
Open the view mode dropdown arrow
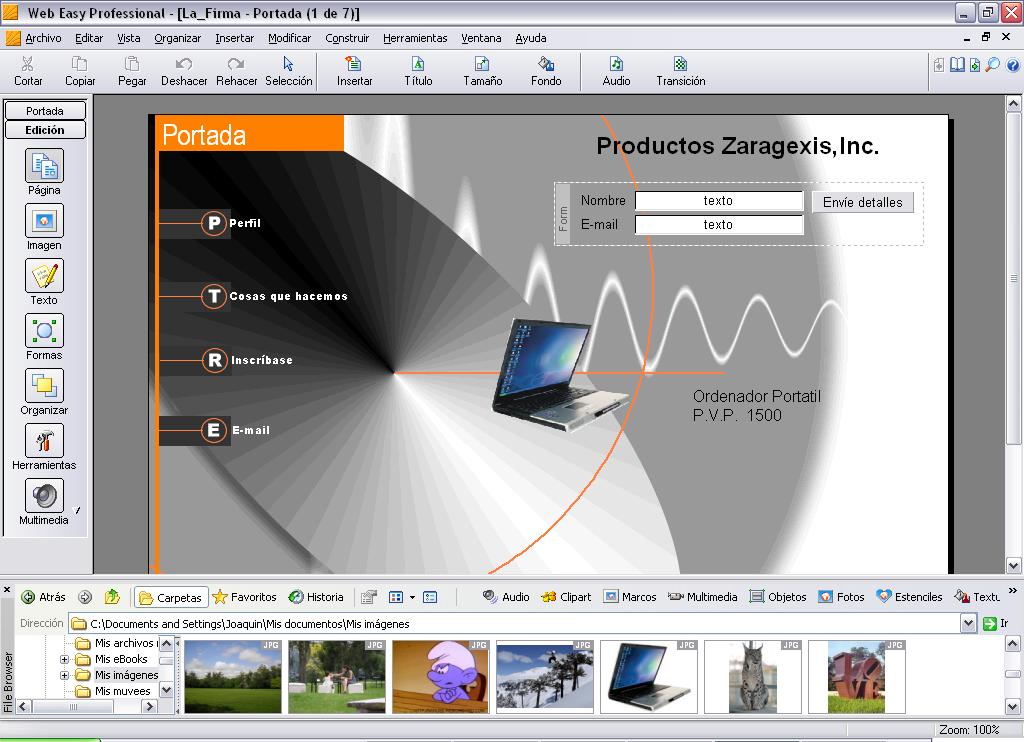click(x=411, y=598)
